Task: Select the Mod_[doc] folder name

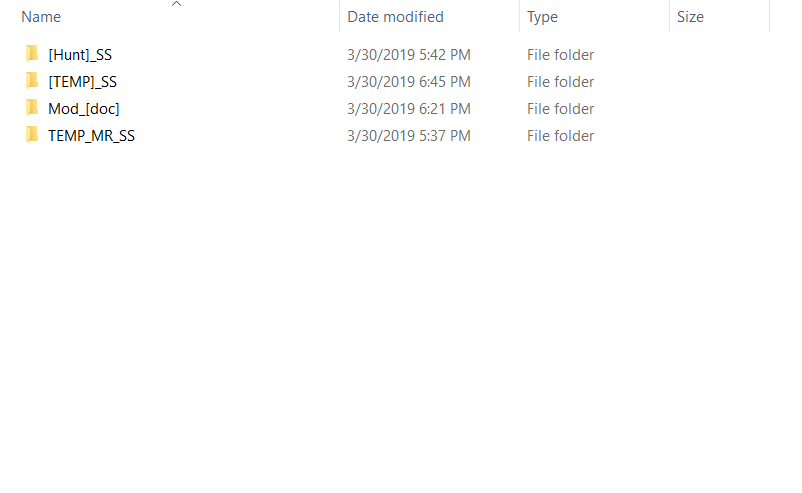Action: pos(84,109)
